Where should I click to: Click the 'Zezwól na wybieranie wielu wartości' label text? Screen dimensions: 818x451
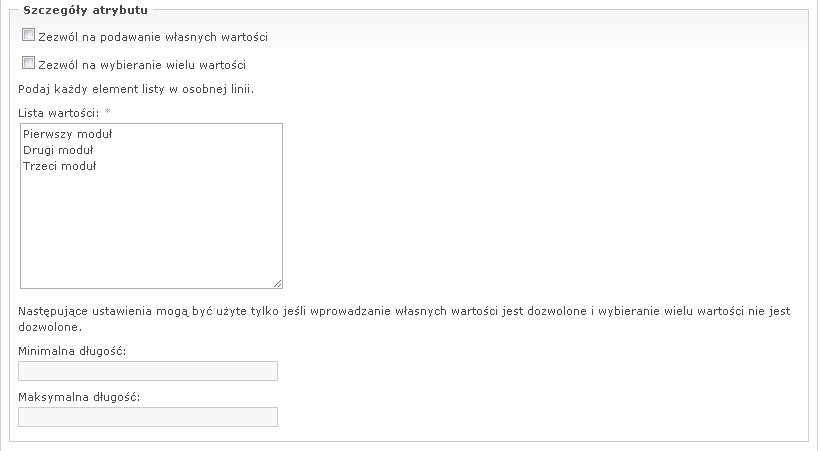point(141,66)
